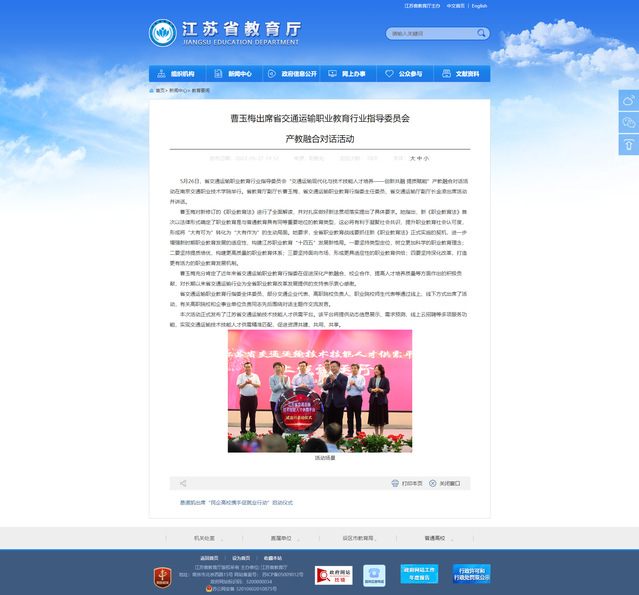Click the close icon beside 关闭窗口
The width and height of the screenshot is (639, 595).
(433, 482)
